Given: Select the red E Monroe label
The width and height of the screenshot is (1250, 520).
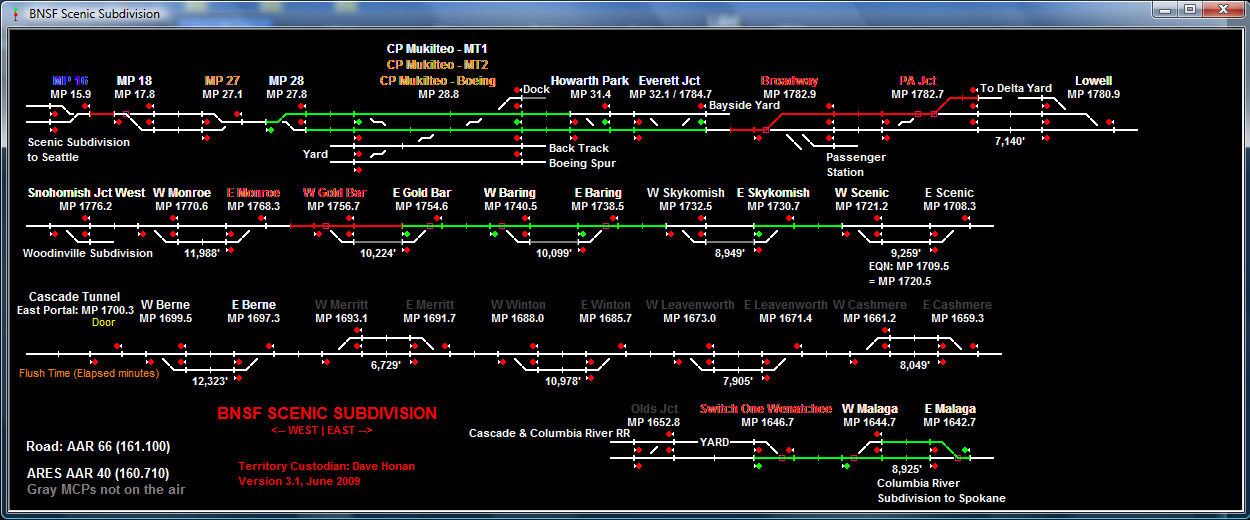Looking at the screenshot, I should pyautogui.click(x=254, y=193).
